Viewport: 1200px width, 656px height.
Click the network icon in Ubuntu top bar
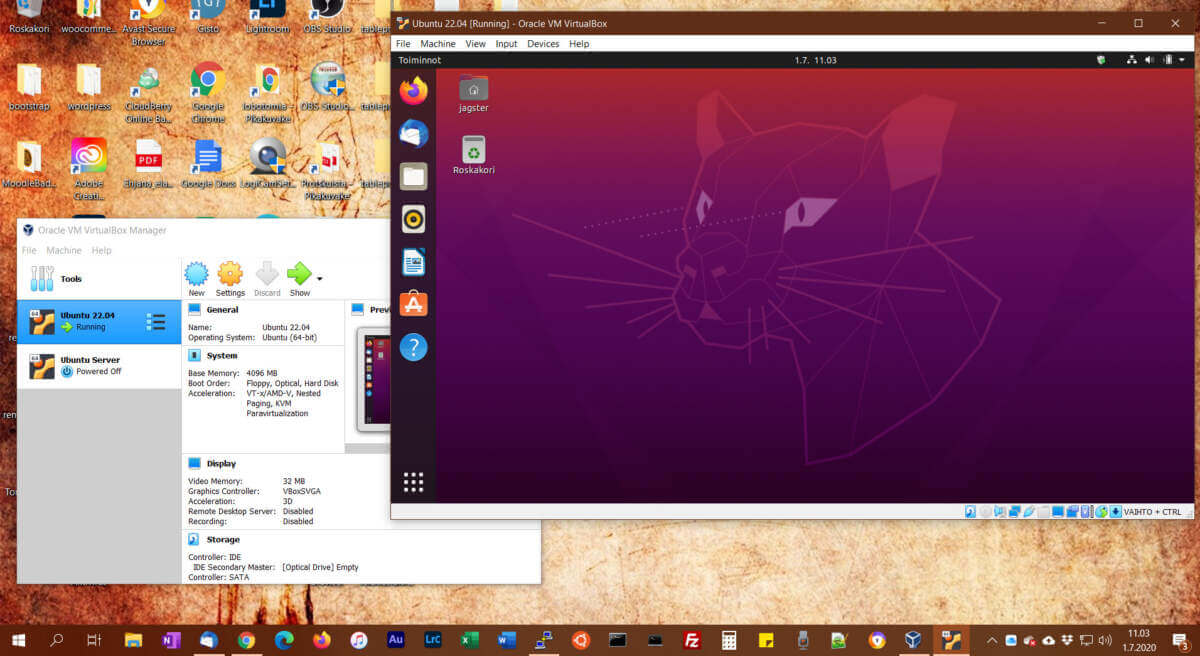tap(1131, 60)
